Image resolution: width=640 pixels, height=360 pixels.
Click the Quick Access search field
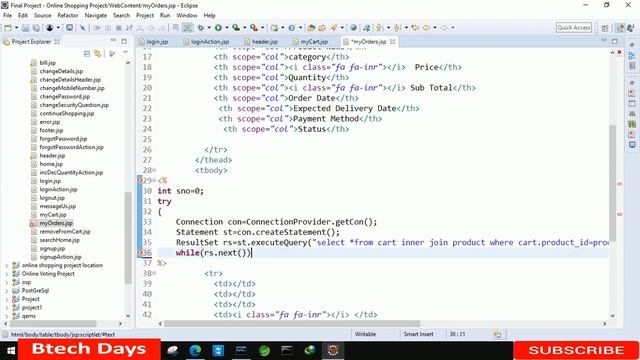[x=574, y=27]
